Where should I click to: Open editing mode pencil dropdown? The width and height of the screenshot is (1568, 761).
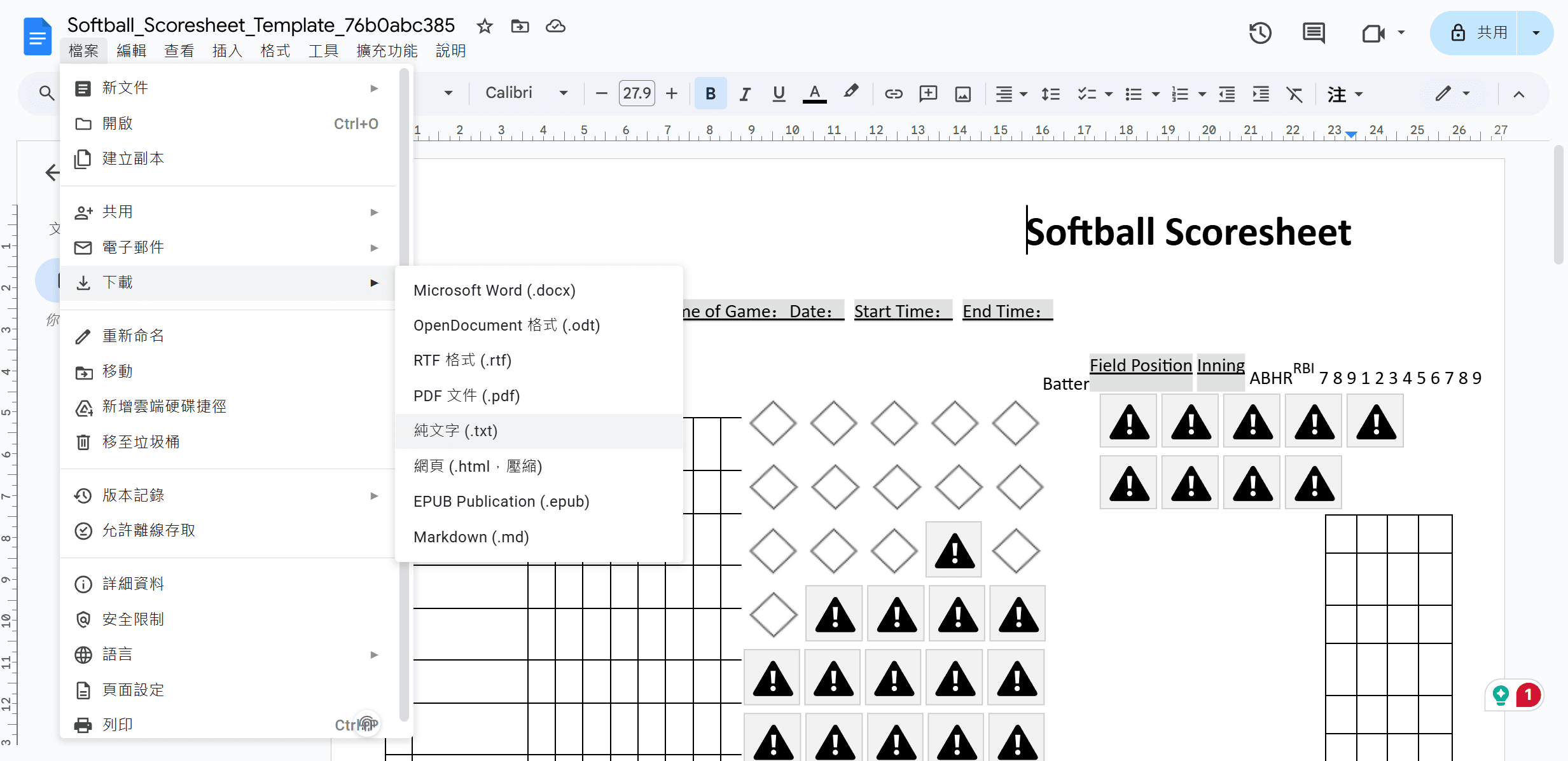(x=1453, y=93)
